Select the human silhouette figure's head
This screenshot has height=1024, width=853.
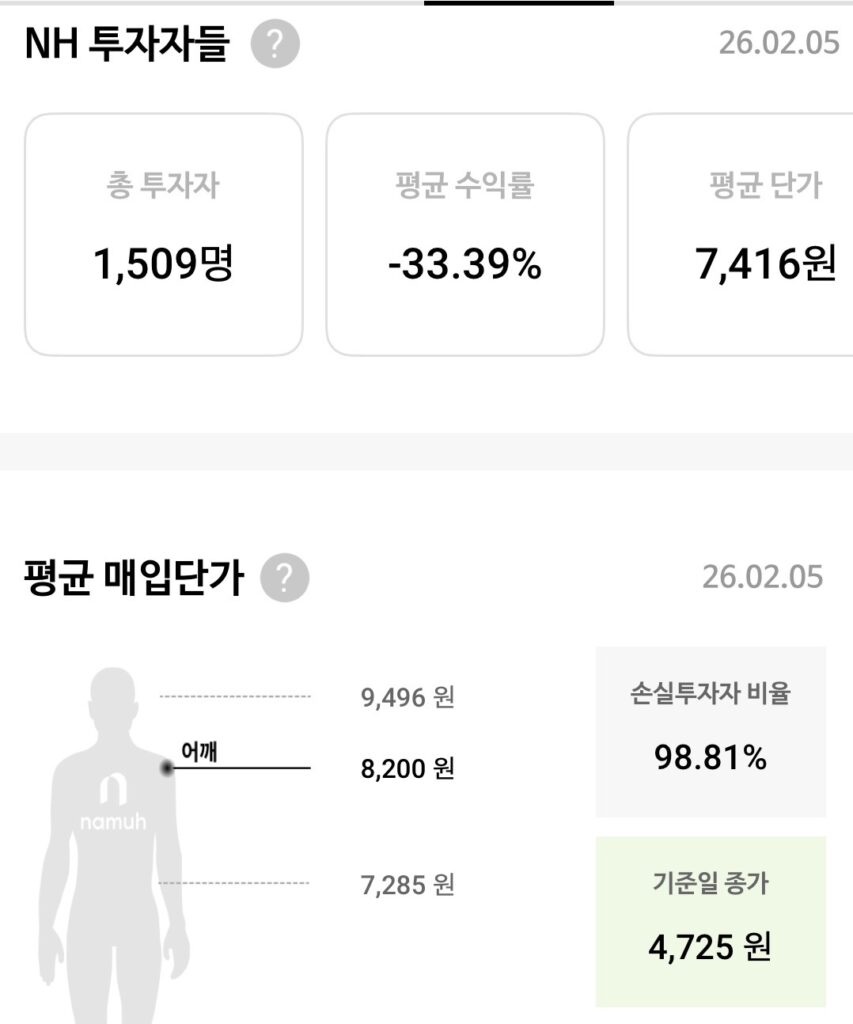point(112,700)
